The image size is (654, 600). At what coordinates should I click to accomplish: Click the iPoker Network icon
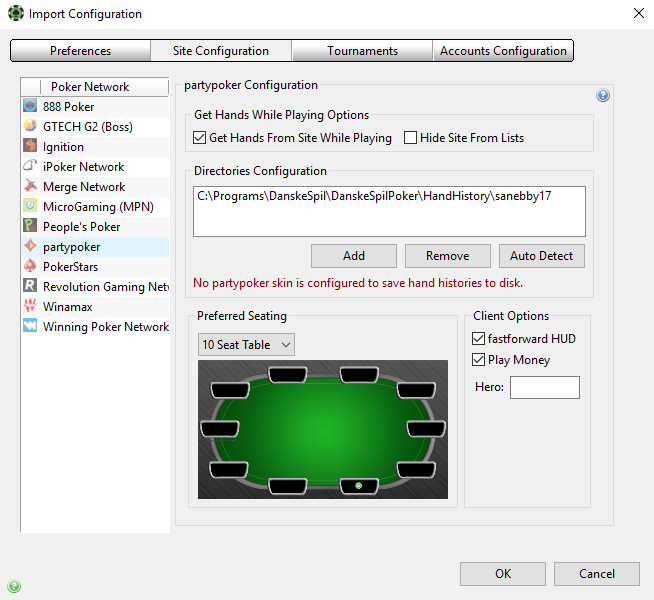pyautogui.click(x=30, y=166)
